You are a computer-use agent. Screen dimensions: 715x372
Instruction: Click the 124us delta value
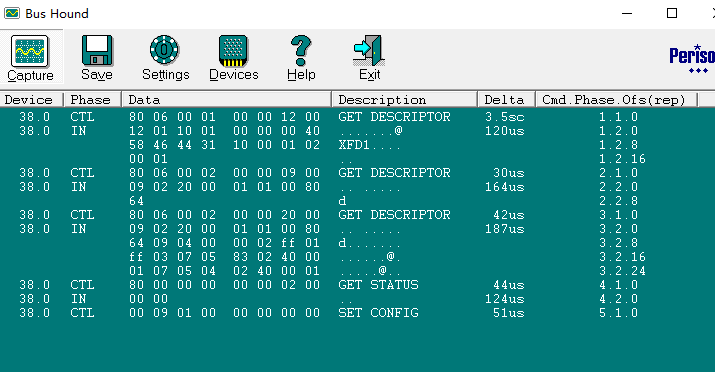pos(504,299)
